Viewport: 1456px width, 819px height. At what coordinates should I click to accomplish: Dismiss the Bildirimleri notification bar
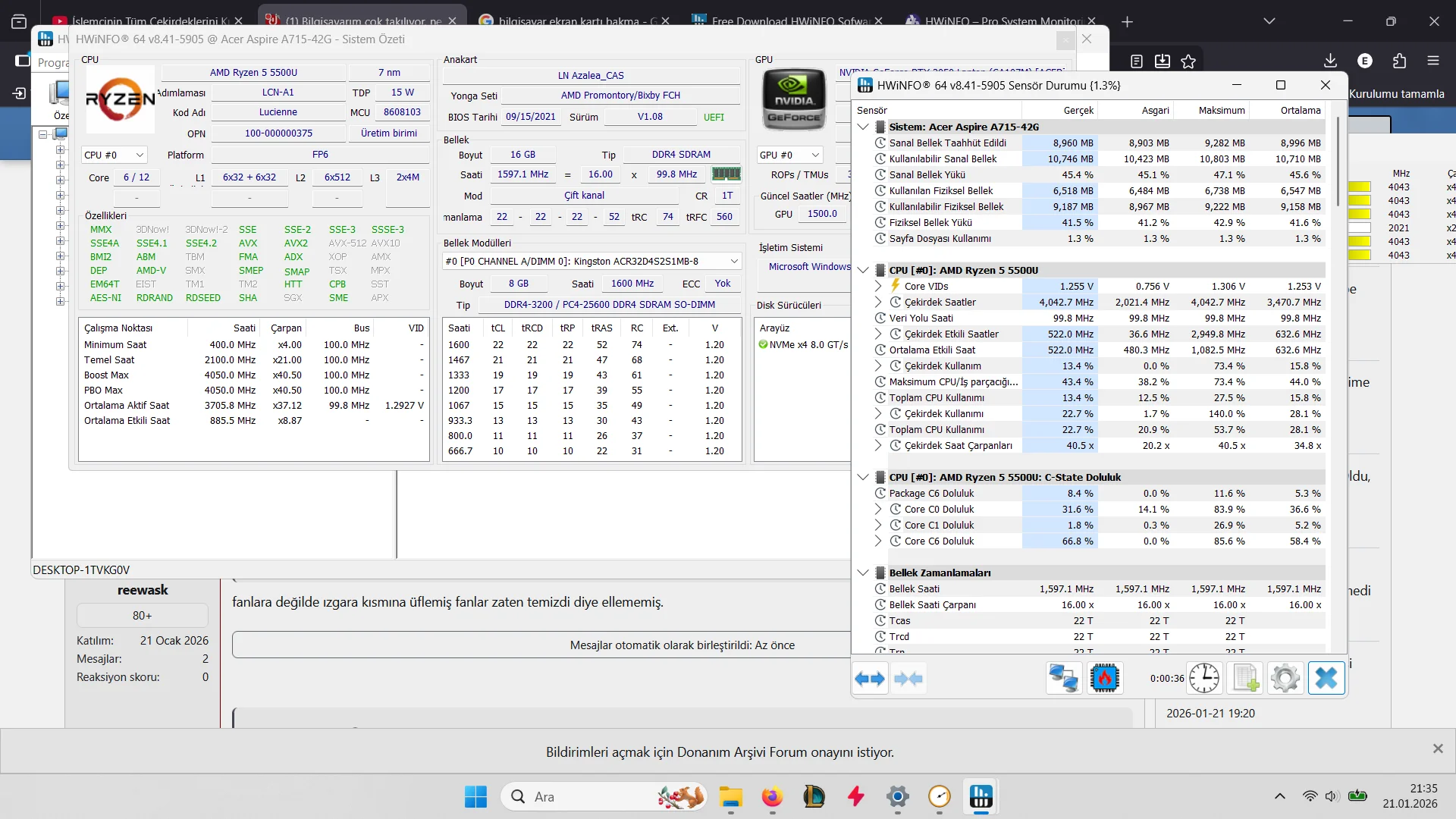[1437, 749]
